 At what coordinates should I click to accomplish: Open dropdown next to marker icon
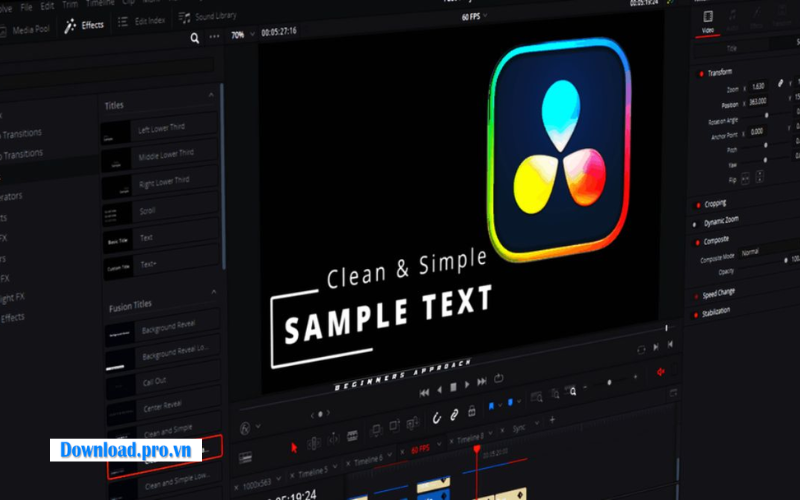click(x=519, y=402)
